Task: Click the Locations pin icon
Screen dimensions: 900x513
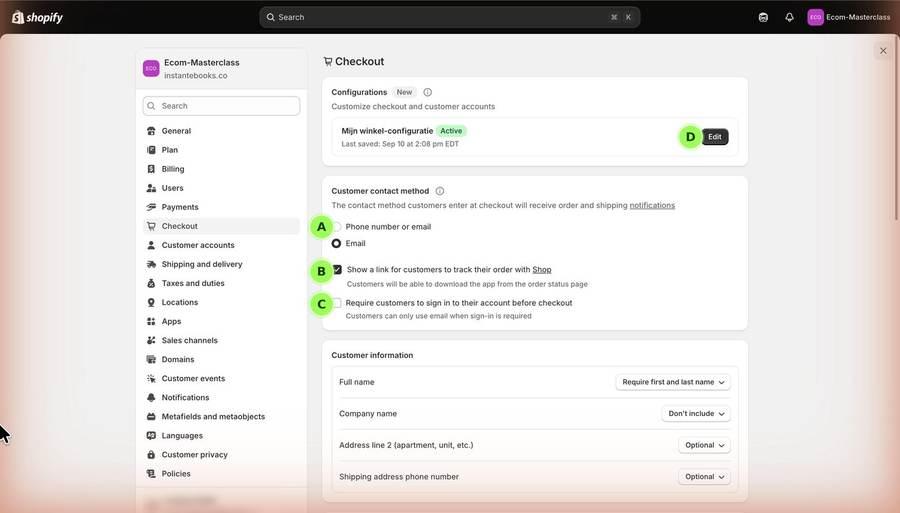Action: click(151, 302)
